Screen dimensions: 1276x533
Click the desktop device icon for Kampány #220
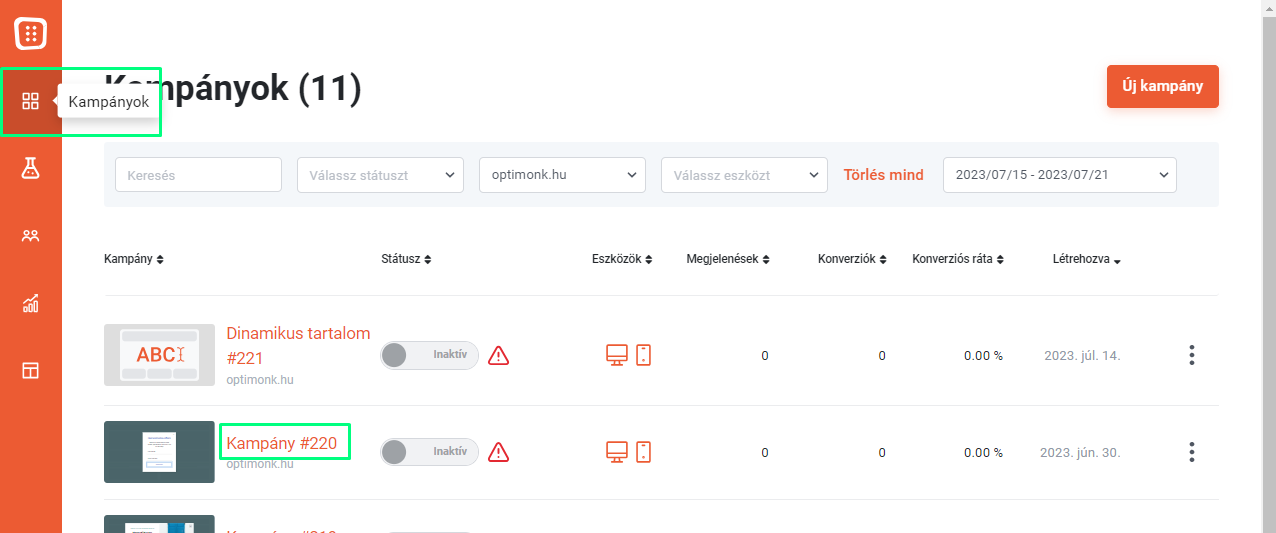617,452
